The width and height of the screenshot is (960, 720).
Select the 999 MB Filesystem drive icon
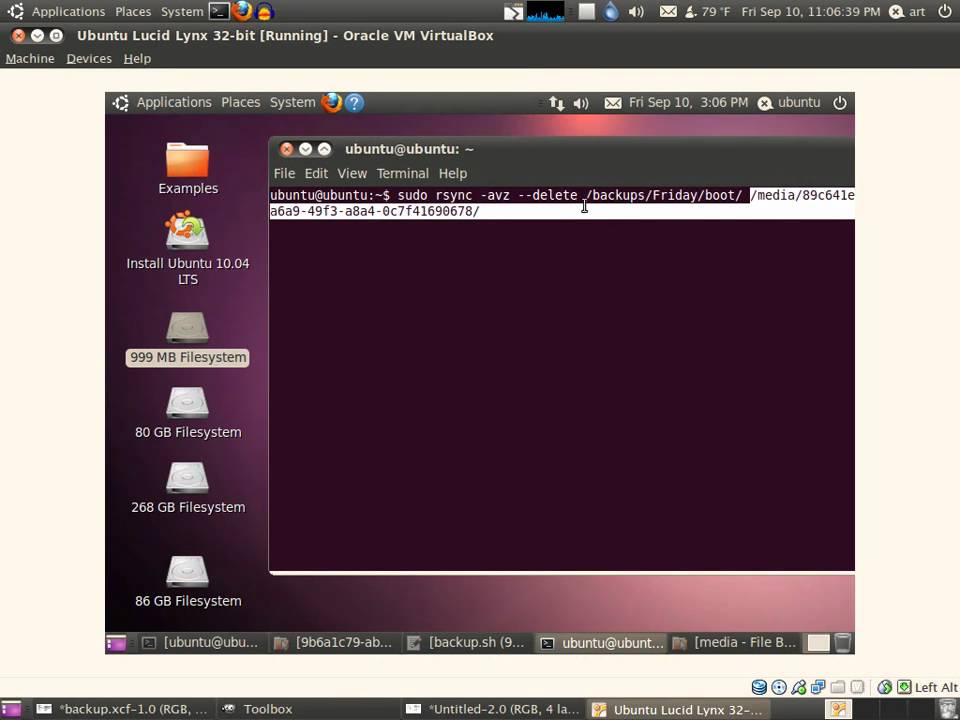tap(187, 328)
